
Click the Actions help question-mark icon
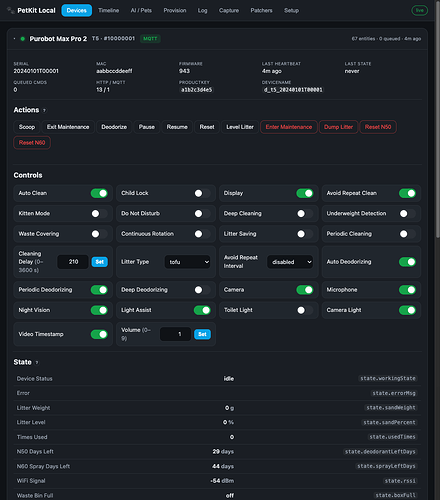44,110
